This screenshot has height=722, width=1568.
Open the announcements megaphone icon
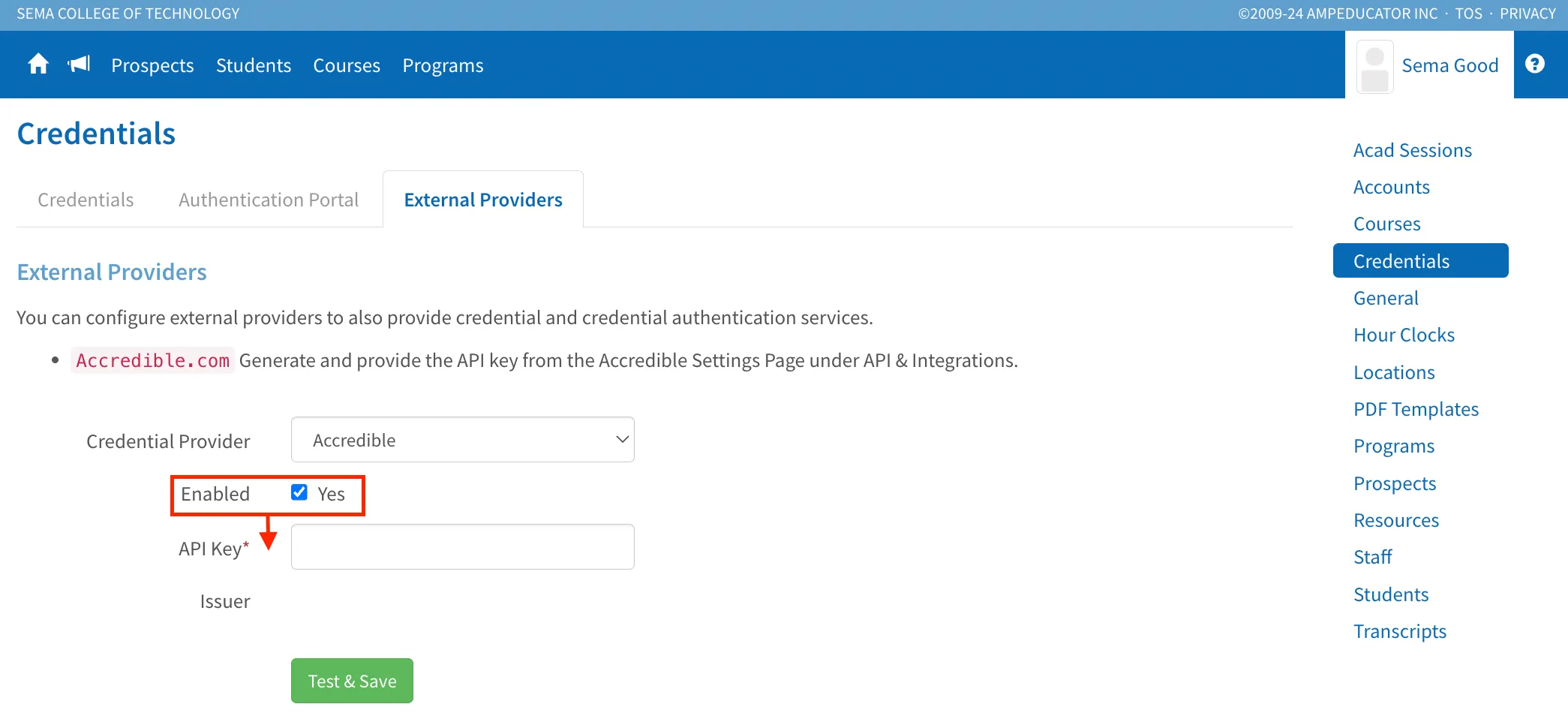tap(79, 65)
